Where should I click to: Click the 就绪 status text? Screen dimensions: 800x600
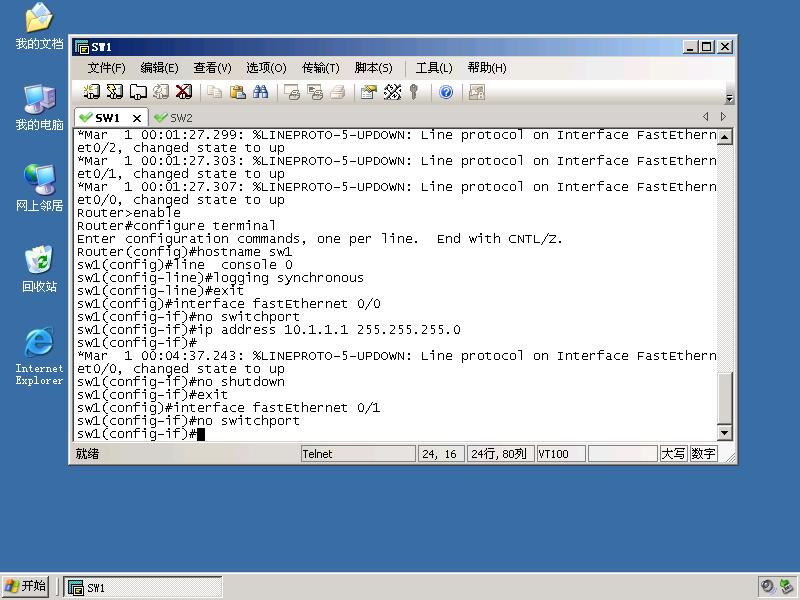(87, 454)
